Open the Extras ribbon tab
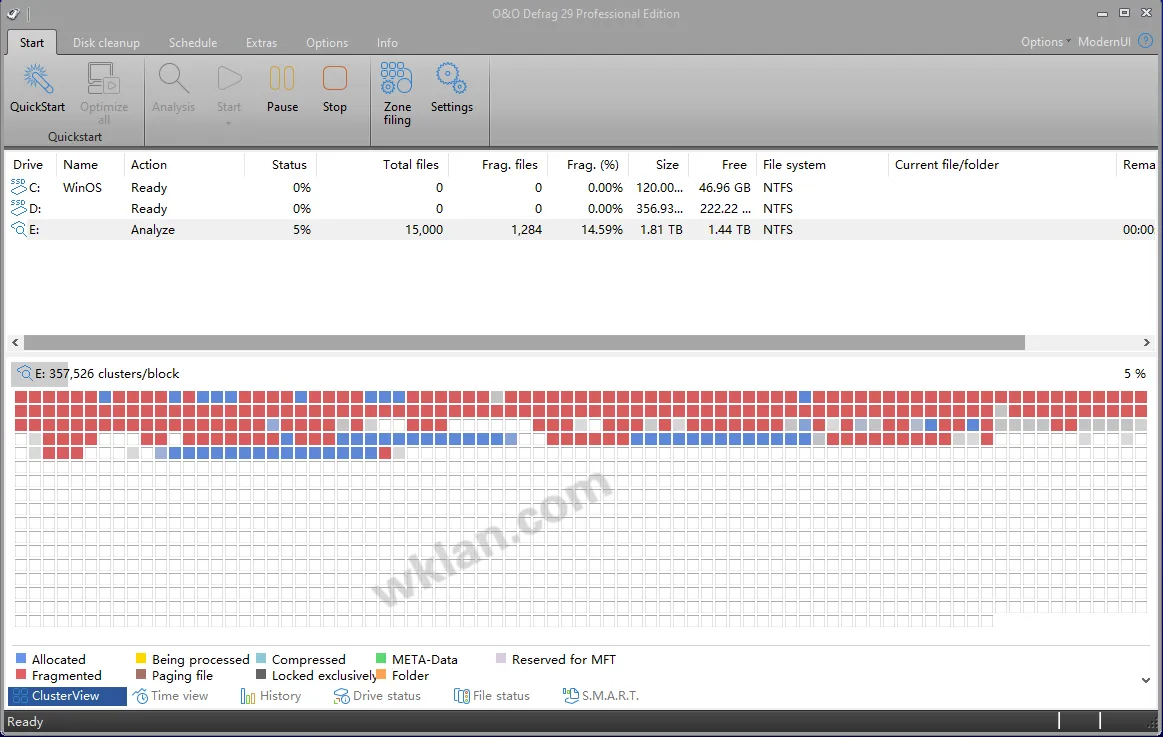The height and width of the screenshot is (737, 1163). coord(261,42)
